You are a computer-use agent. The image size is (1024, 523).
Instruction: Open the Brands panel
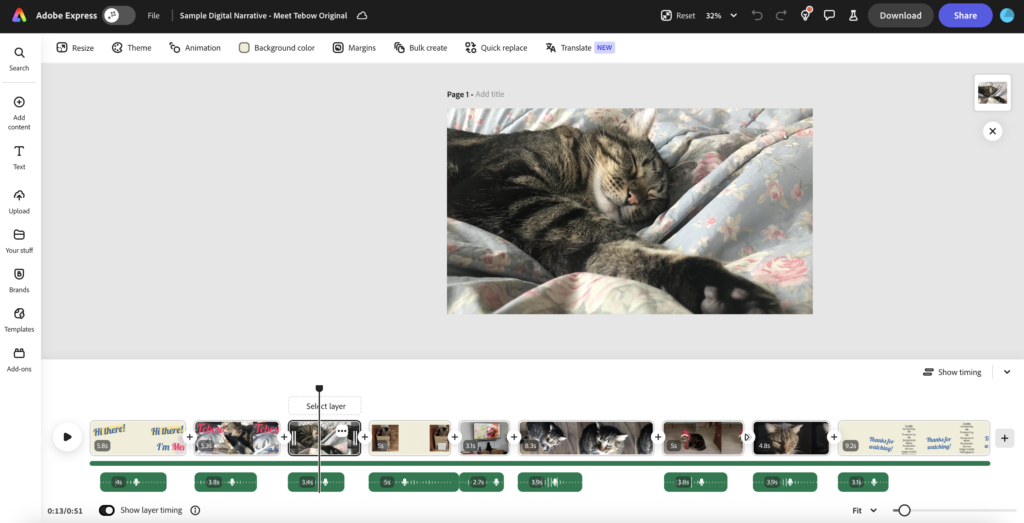[x=19, y=279]
